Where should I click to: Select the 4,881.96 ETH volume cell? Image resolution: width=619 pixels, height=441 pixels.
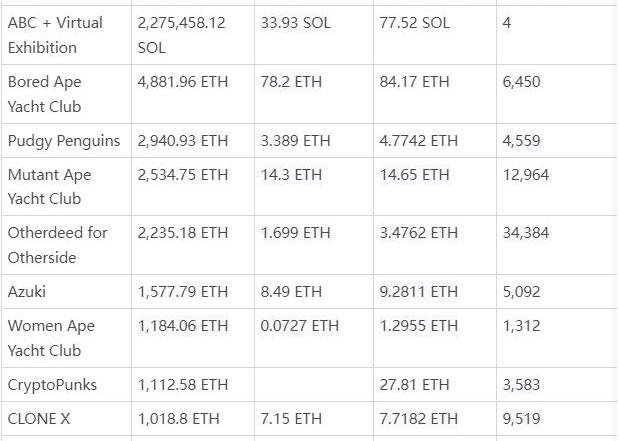(x=182, y=82)
